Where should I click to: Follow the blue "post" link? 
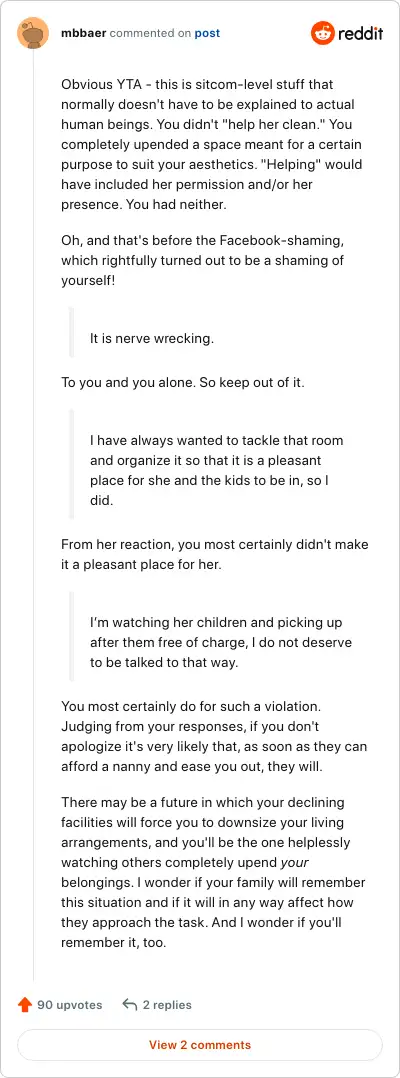click(x=207, y=33)
